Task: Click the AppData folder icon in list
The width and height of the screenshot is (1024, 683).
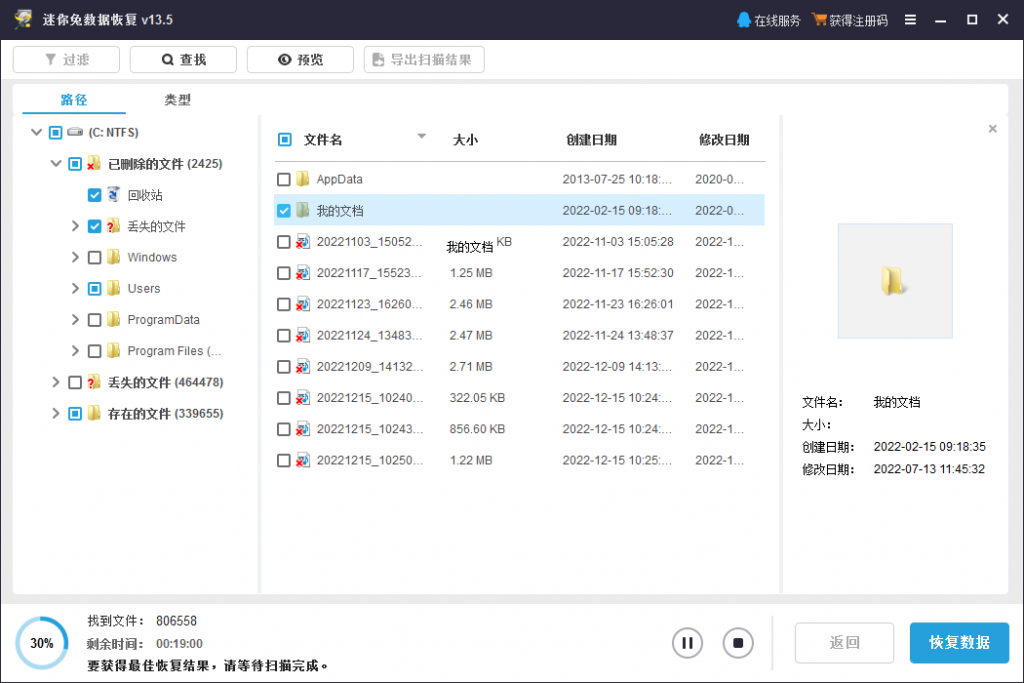Action: (x=302, y=179)
